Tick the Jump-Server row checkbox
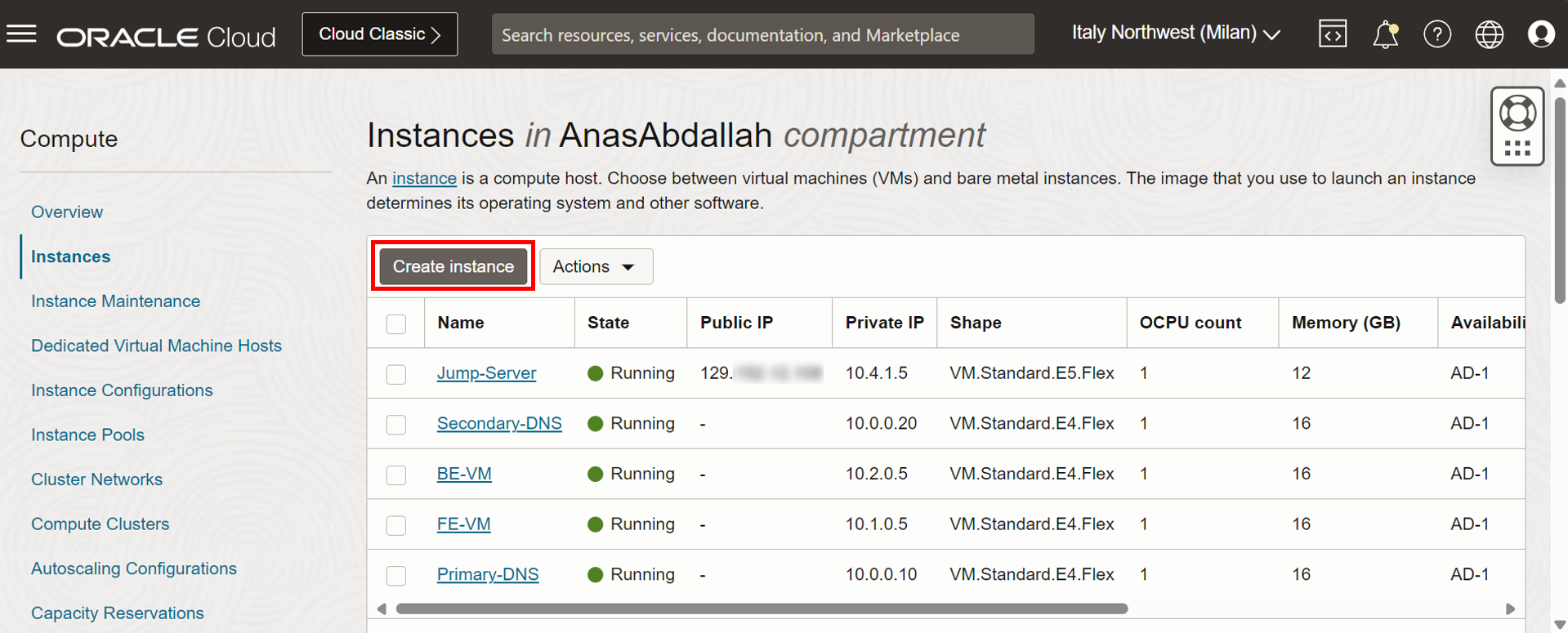 pyautogui.click(x=396, y=374)
